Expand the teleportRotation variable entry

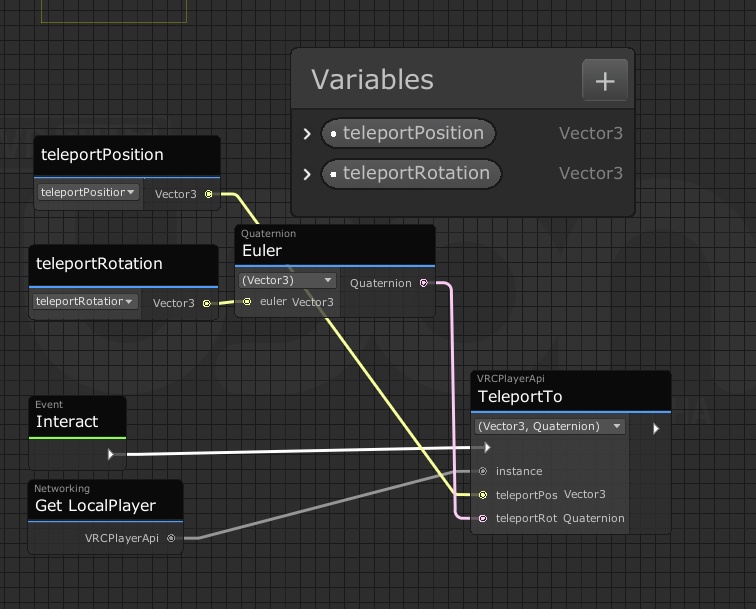tap(308, 174)
